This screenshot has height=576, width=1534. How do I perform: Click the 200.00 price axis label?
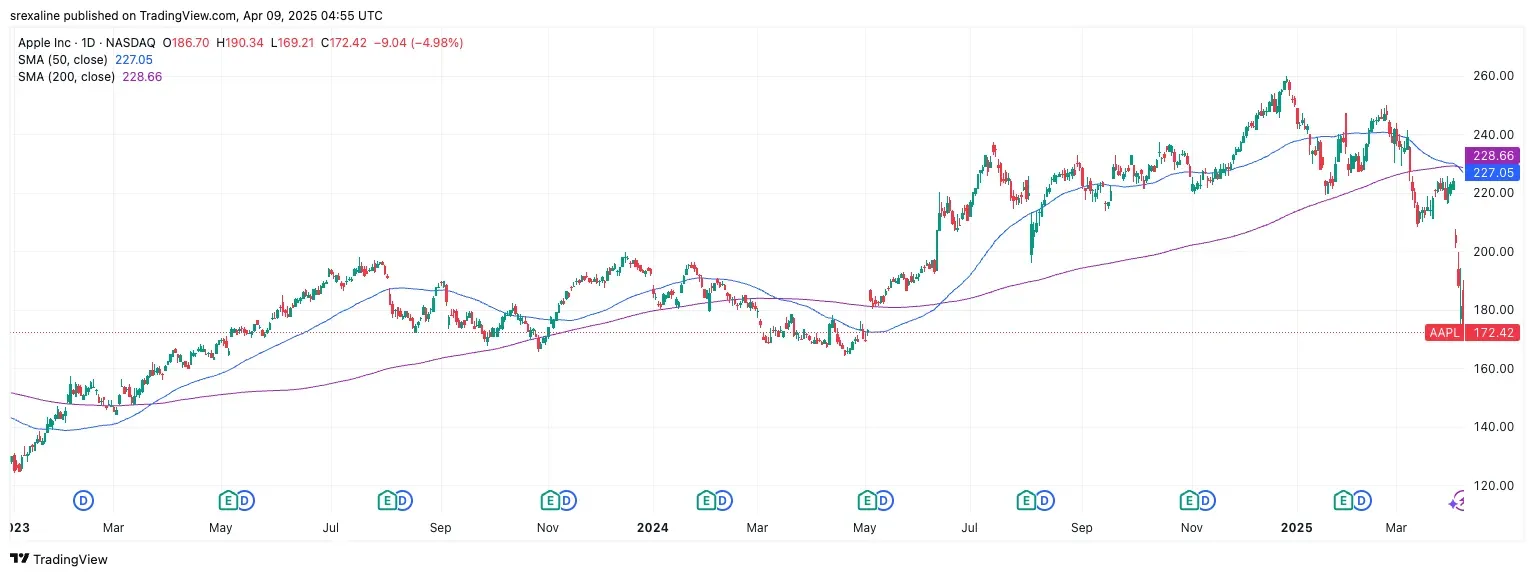[x=1491, y=252]
